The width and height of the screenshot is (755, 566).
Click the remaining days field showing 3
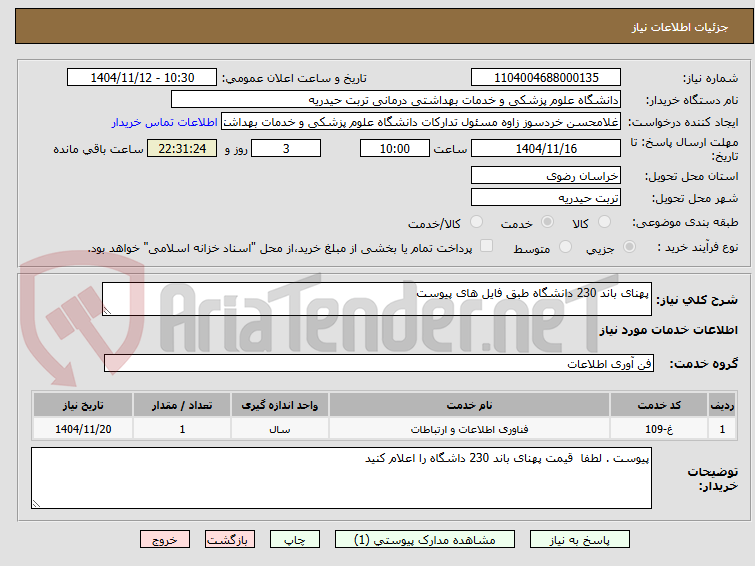pos(286,148)
